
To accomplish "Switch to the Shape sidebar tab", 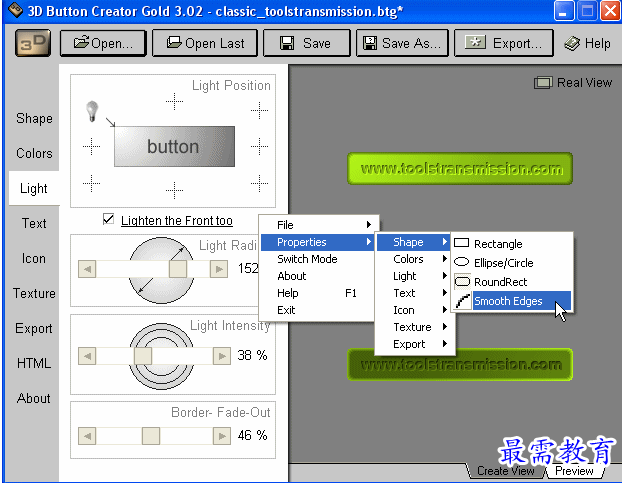I will pyautogui.click(x=34, y=118).
